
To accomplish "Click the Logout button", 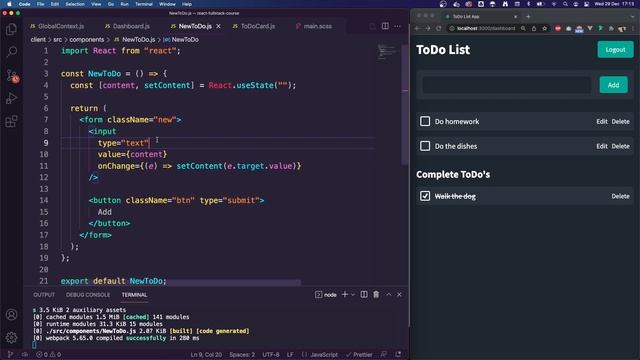I will coord(615,49).
